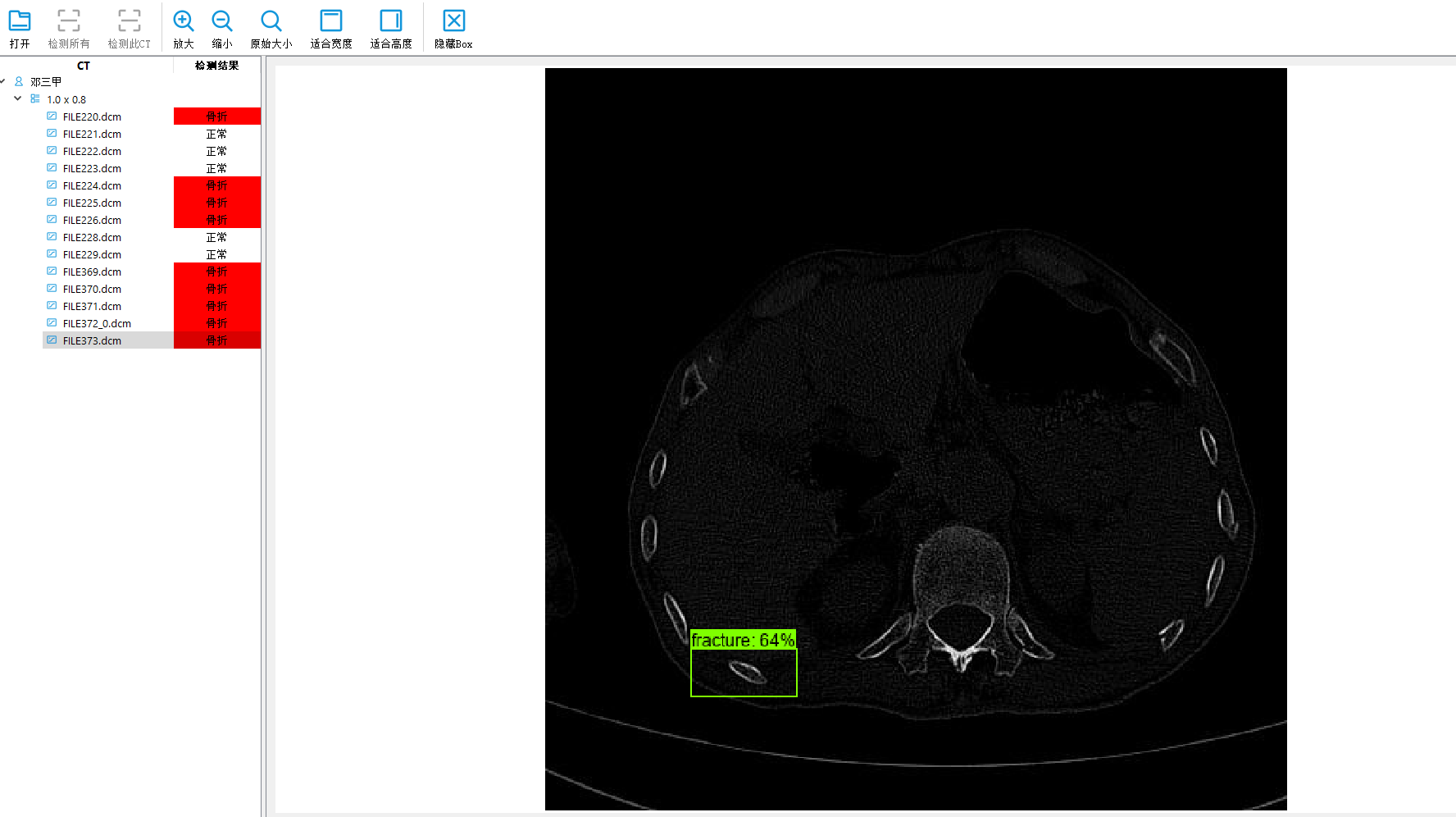Collapse the 邓三甲 patient node
Screen dimensions: 1456x817
[x=3, y=81]
